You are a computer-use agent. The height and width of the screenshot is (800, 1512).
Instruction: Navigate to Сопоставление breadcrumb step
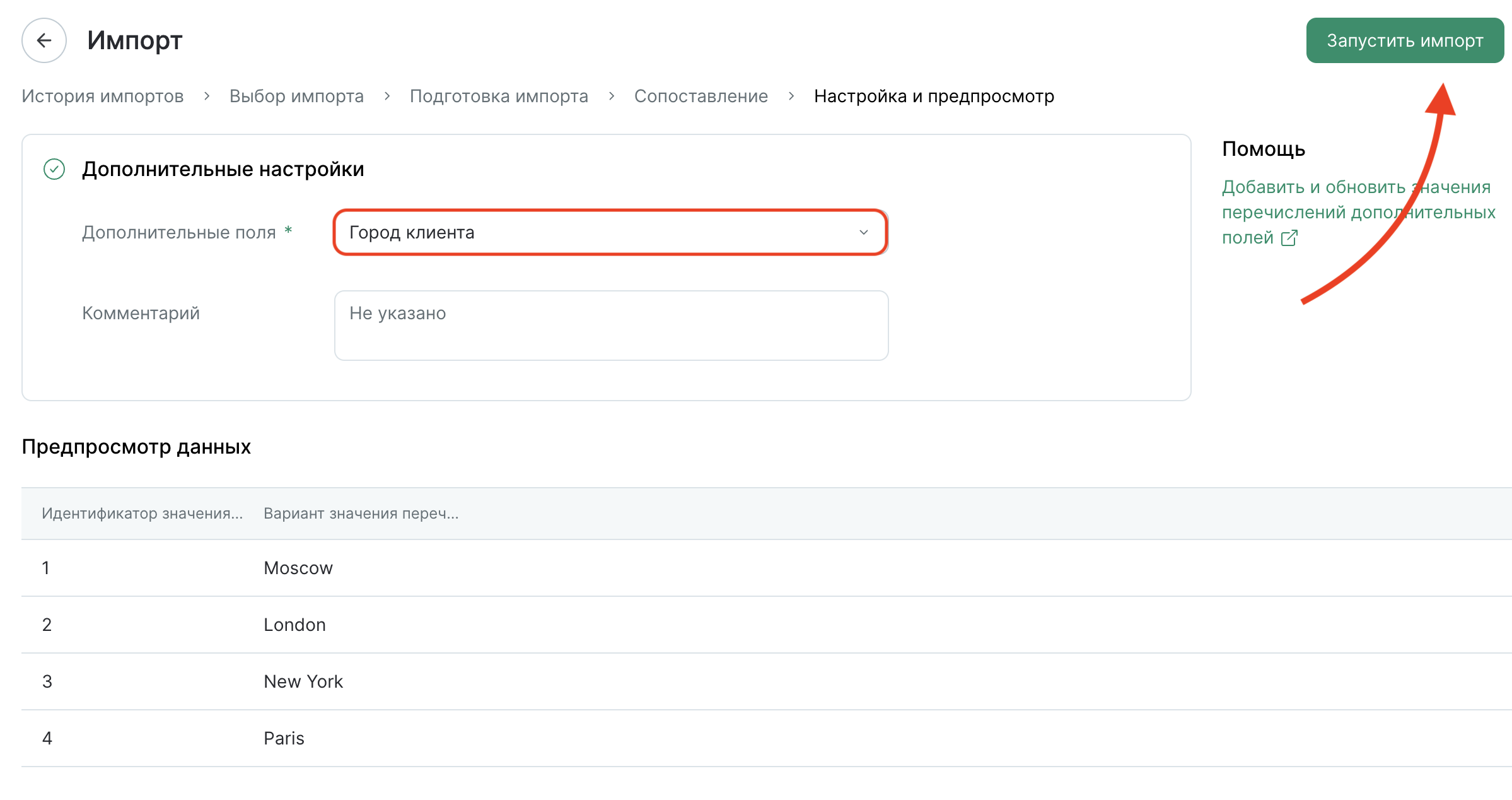701,96
